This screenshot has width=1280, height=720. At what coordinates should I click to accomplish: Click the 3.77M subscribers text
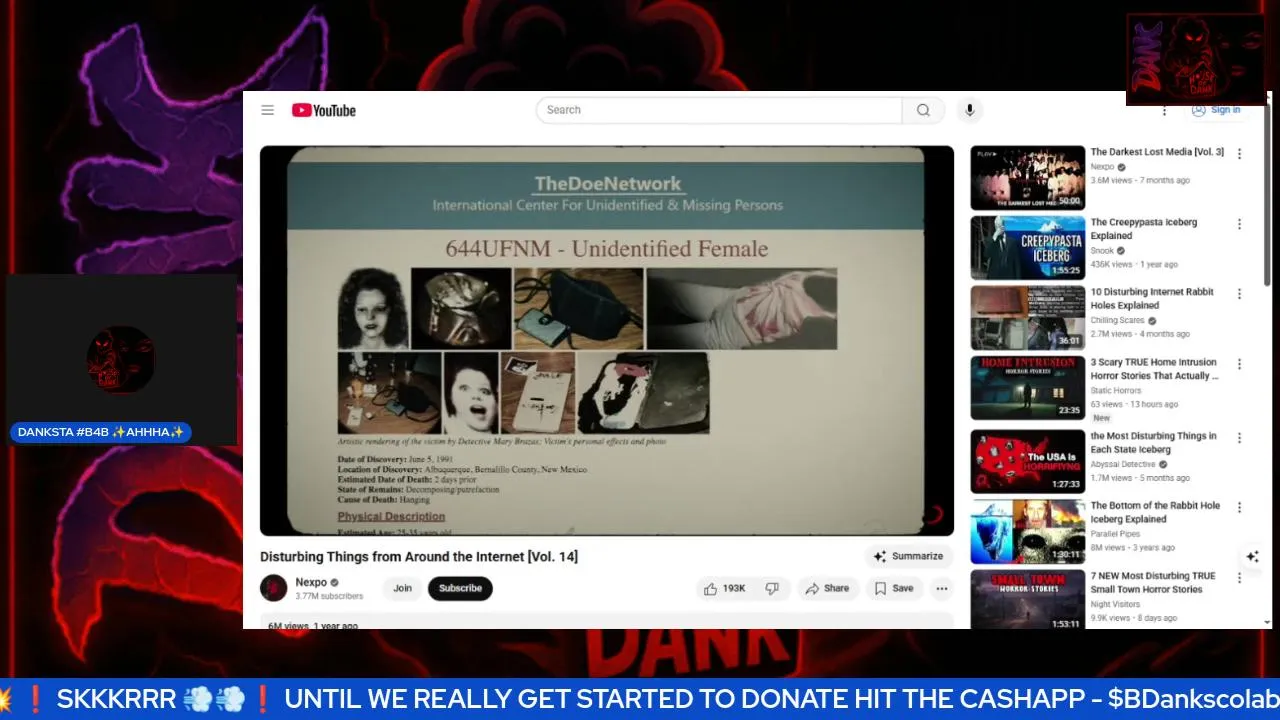pyautogui.click(x=329, y=596)
